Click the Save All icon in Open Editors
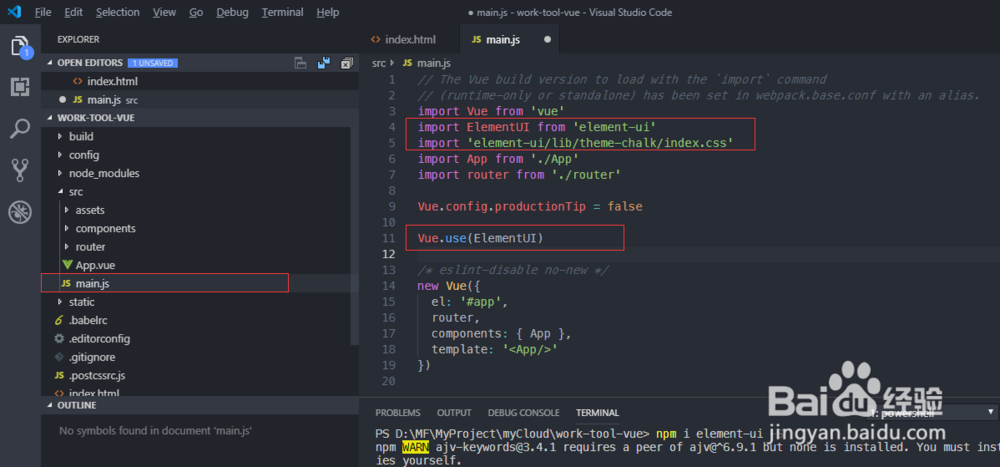1000x467 pixels. coord(323,63)
